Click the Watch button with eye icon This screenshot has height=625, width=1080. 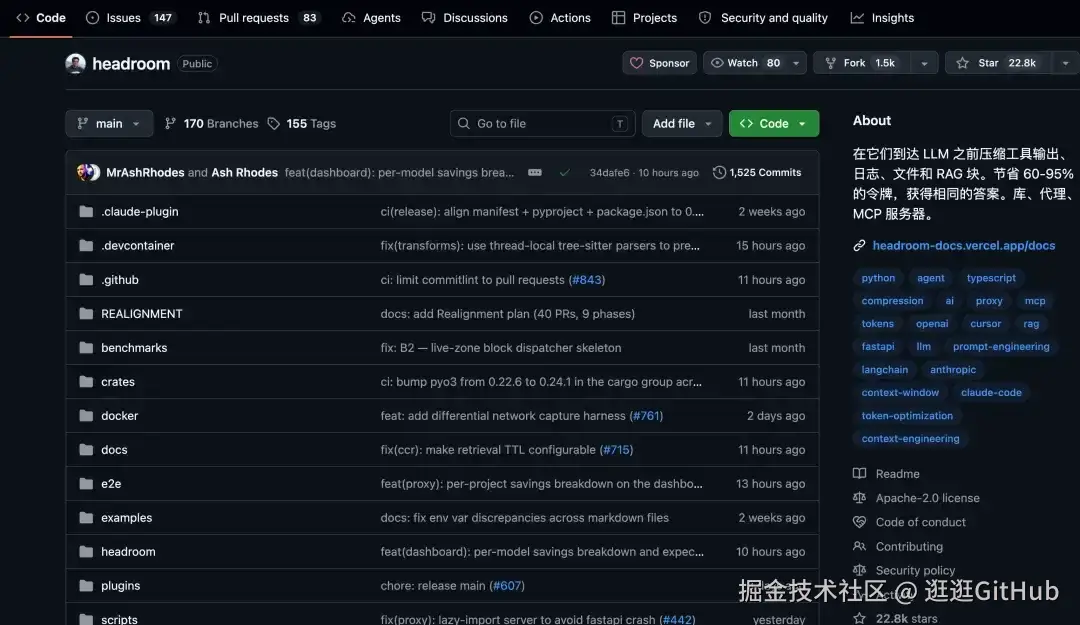pos(745,63)
